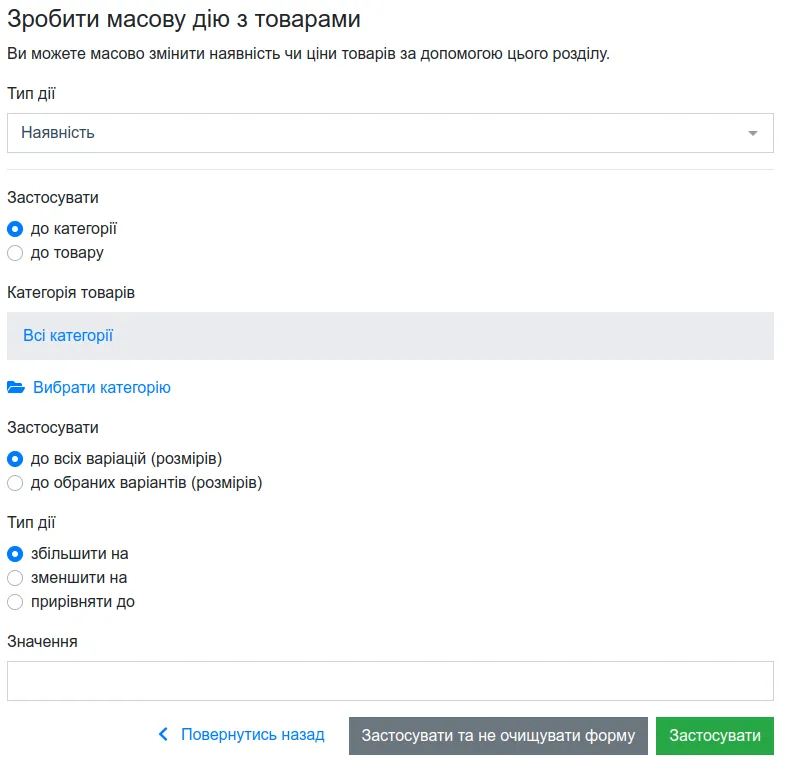
Task: Click Застосувати та не очищувати форму button
Action: pos(498,735)
